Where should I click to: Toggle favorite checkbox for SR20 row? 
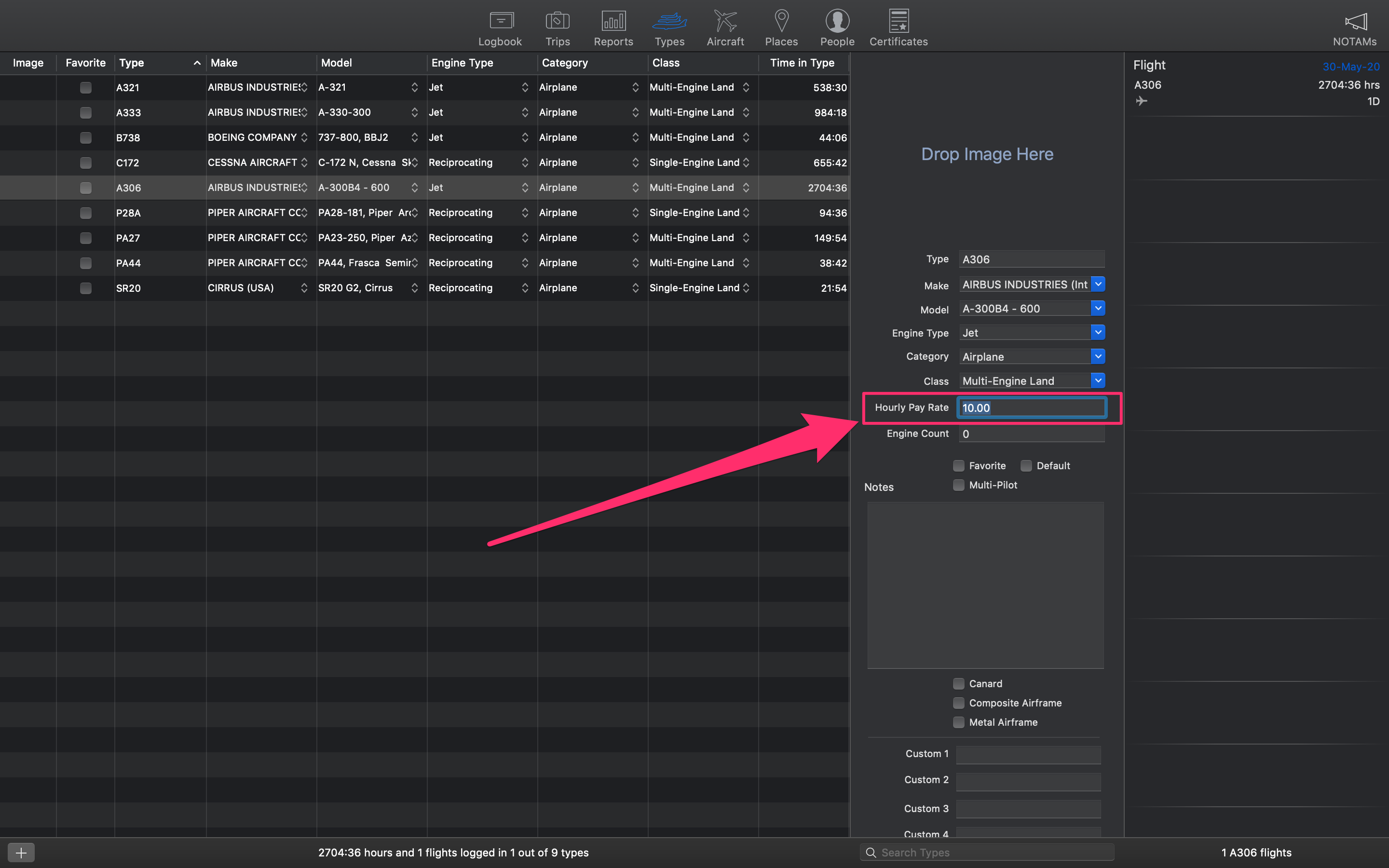point(85,287)
